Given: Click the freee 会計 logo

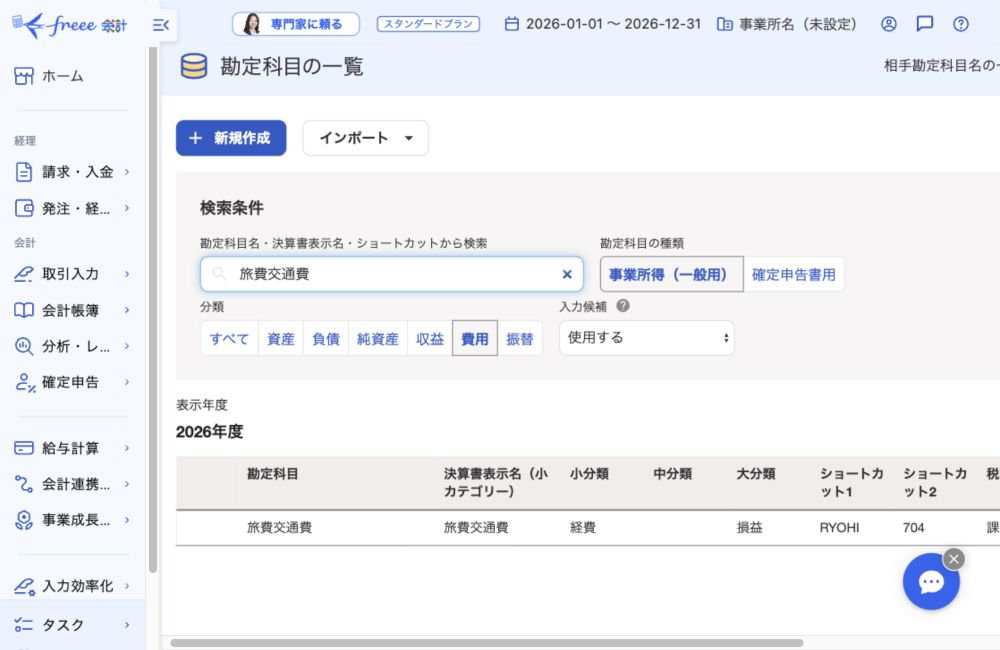Looking at the screenshot, I should pos(70,25).
